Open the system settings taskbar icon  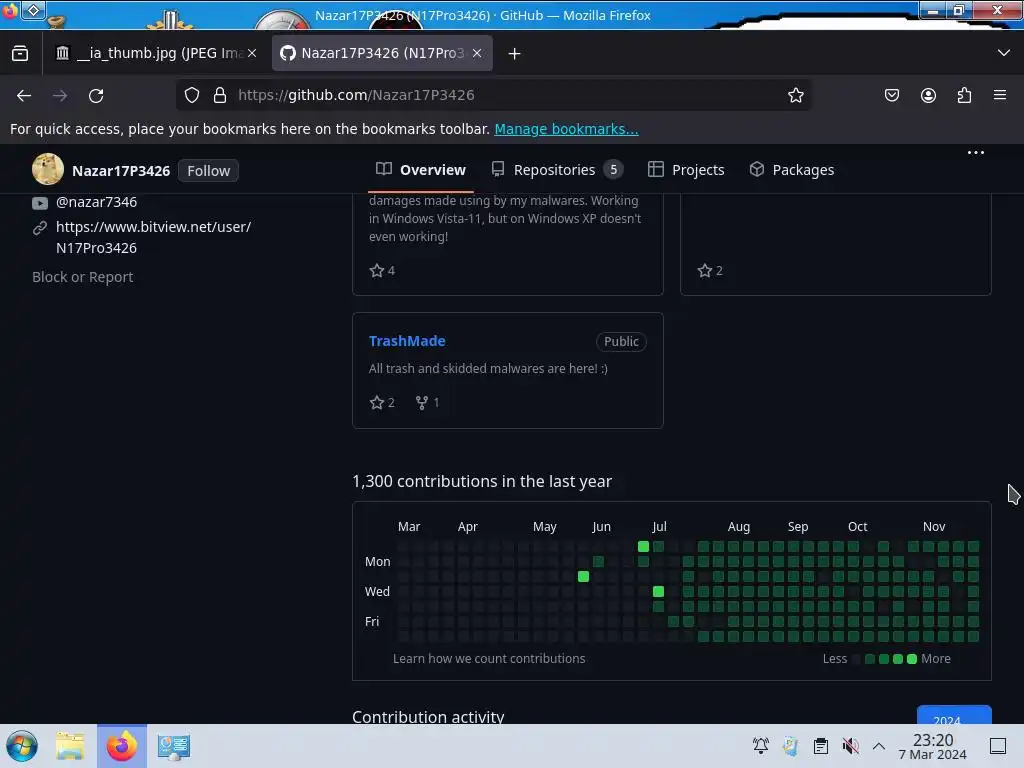point(174,746)
